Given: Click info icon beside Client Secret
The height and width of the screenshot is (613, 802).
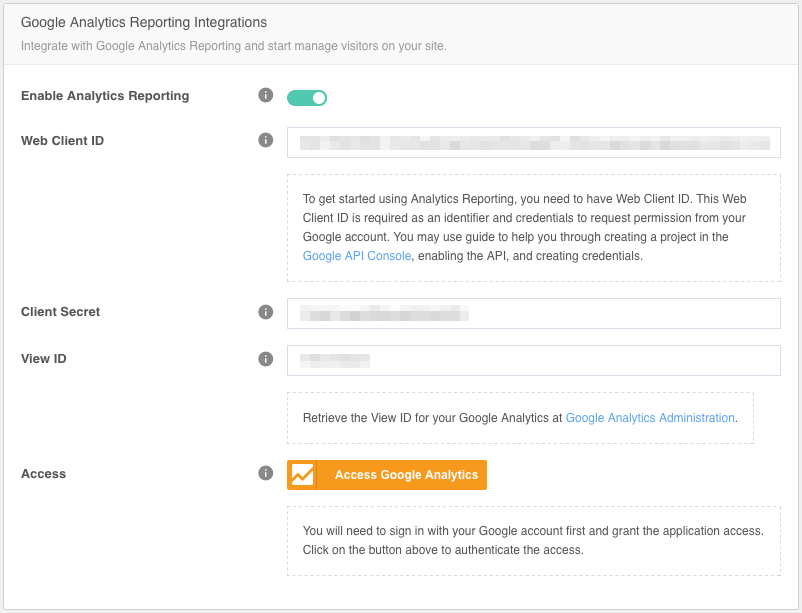Looking at the screenshot, I should pos(265,312).
